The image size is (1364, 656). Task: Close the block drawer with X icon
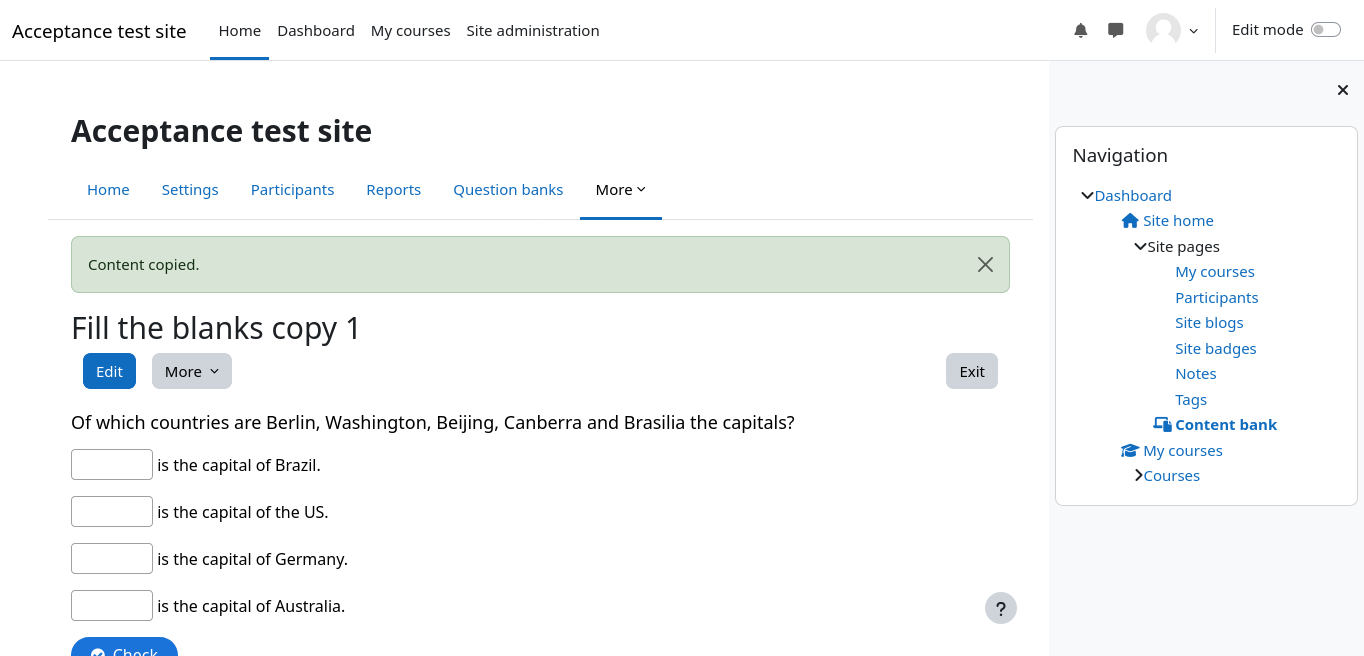click(1343, 90)
